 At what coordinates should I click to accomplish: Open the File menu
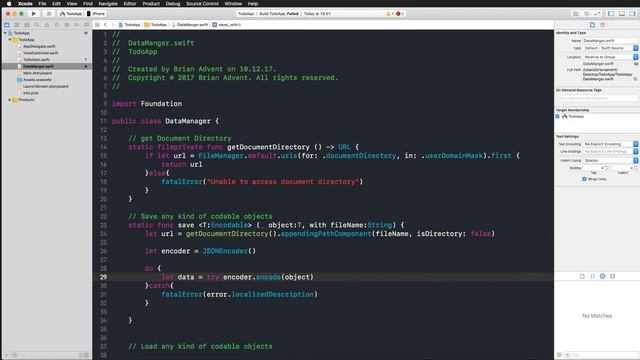coord(42,4)
